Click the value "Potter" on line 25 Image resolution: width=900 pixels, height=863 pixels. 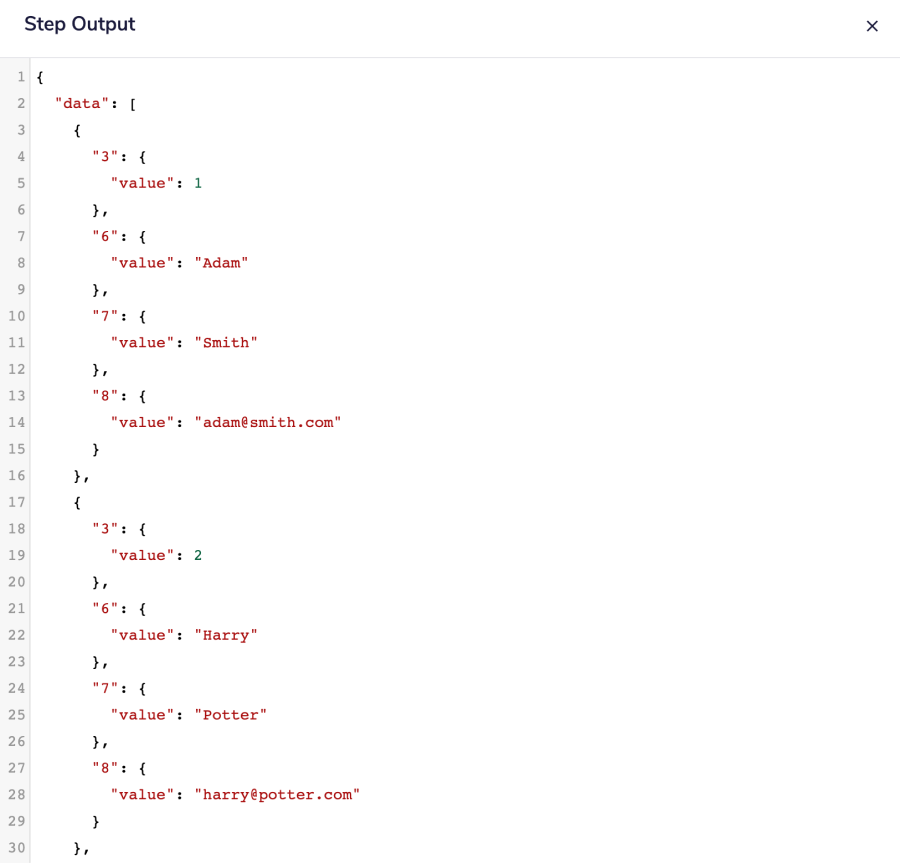coord(231,714)
